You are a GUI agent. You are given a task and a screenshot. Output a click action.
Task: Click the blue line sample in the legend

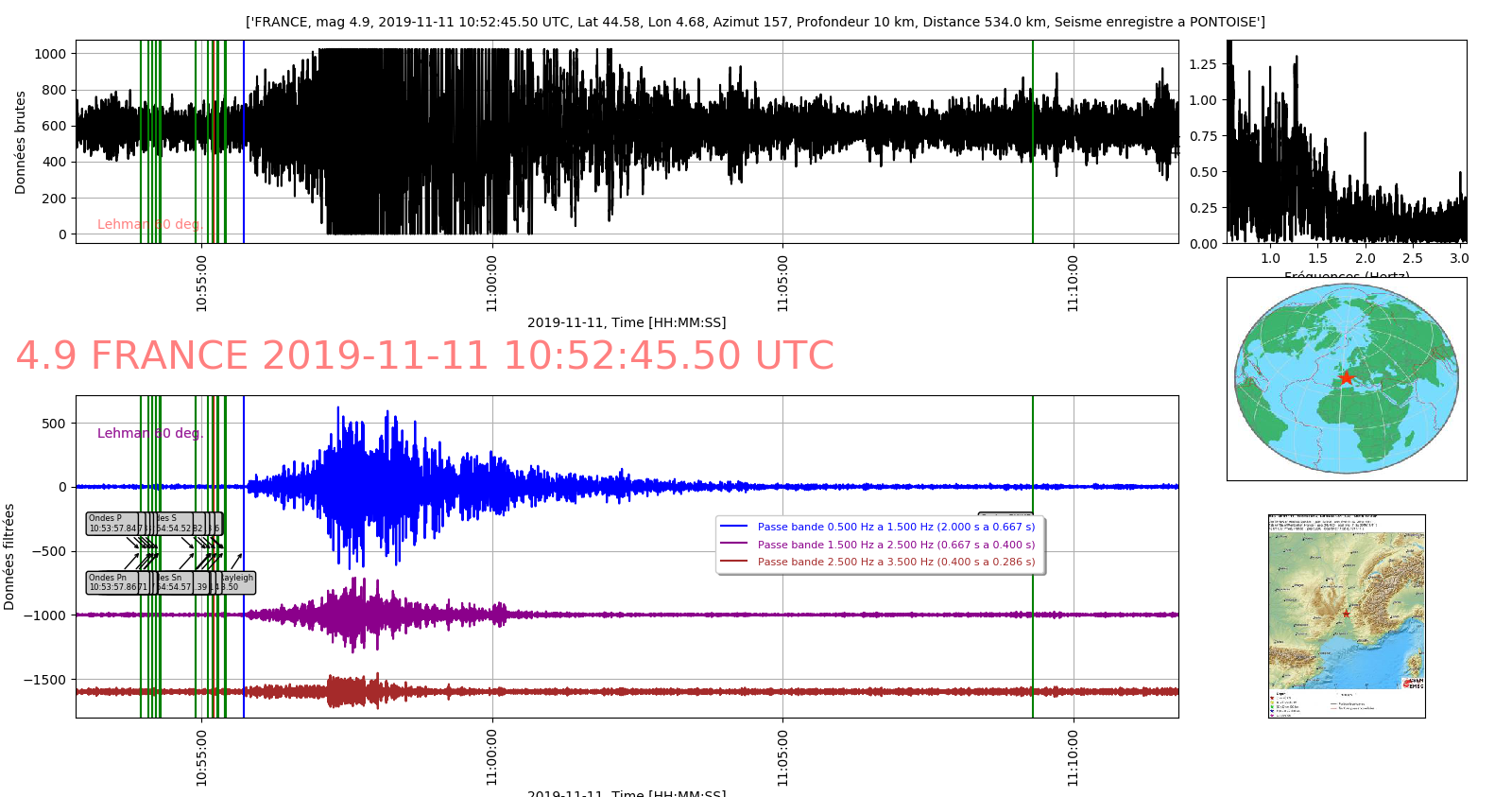point(733,527)
